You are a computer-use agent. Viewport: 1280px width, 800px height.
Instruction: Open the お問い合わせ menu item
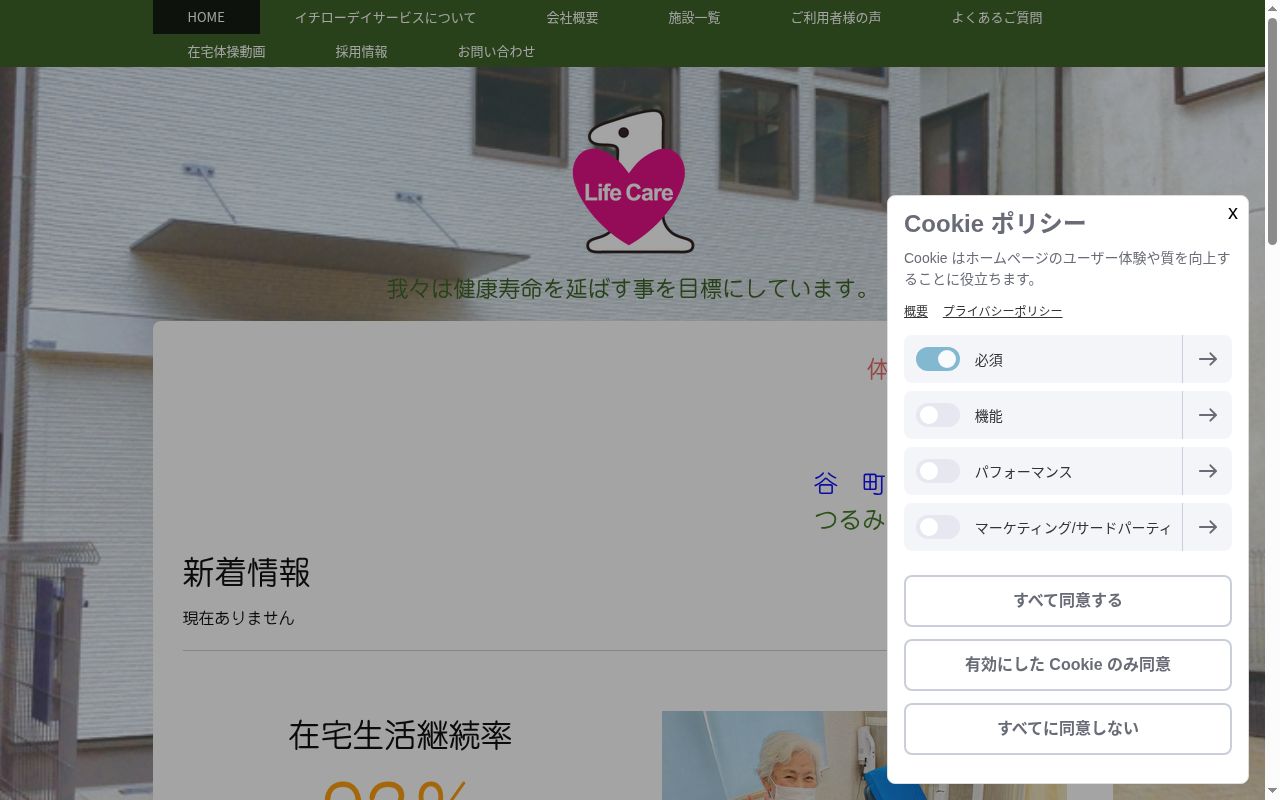tap(496, 51)
